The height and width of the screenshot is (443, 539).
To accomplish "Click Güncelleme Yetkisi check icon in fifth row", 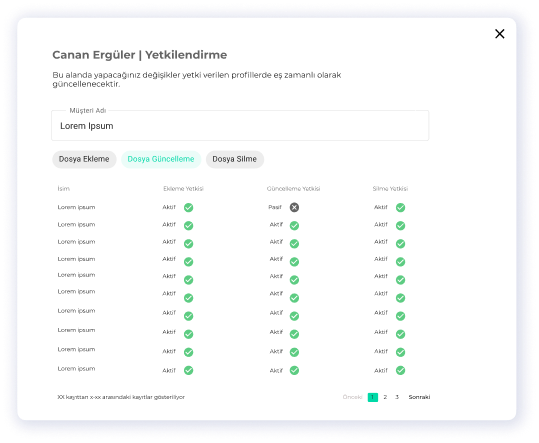I will [x=294, y=280].
